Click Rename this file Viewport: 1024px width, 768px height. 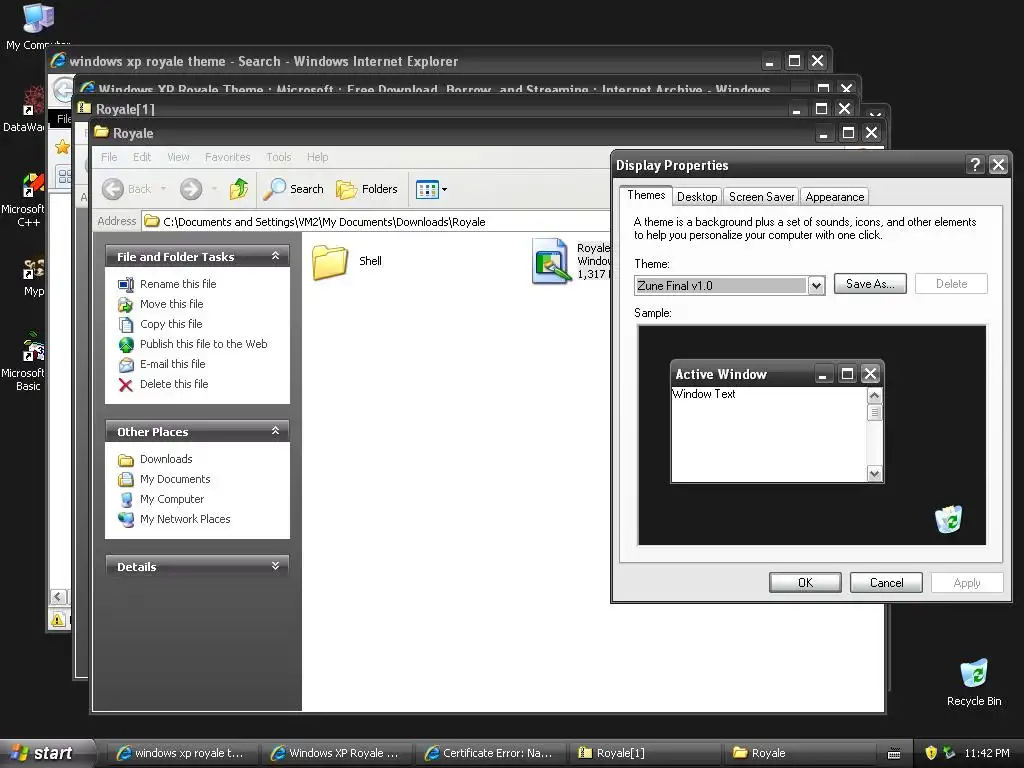[x=178, y=284]
